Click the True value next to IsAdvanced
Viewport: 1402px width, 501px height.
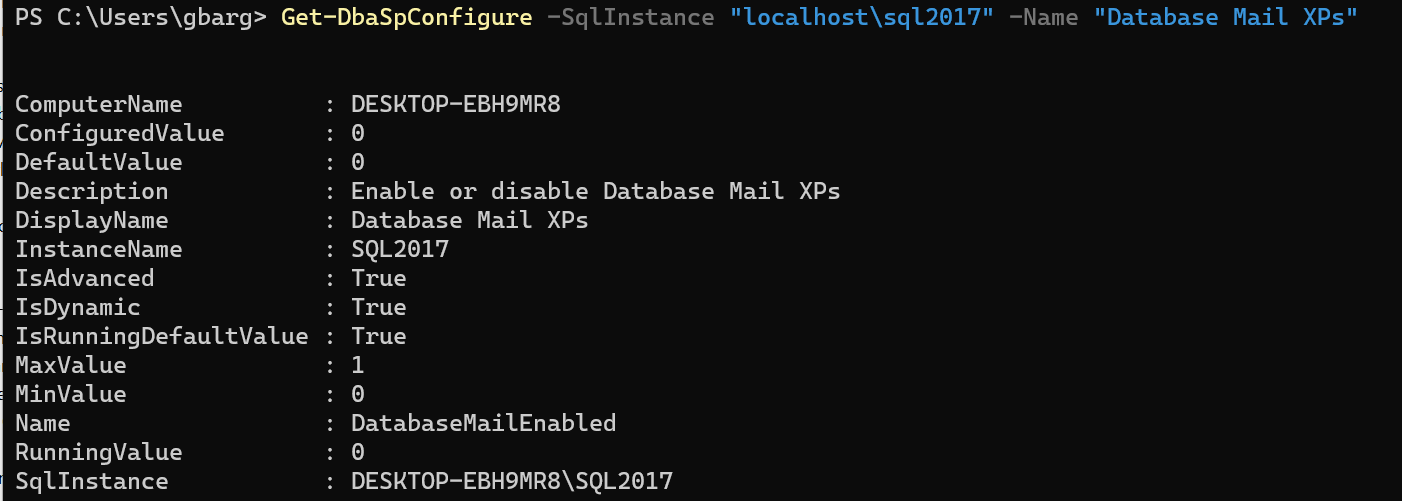click(x=379, y=278)
